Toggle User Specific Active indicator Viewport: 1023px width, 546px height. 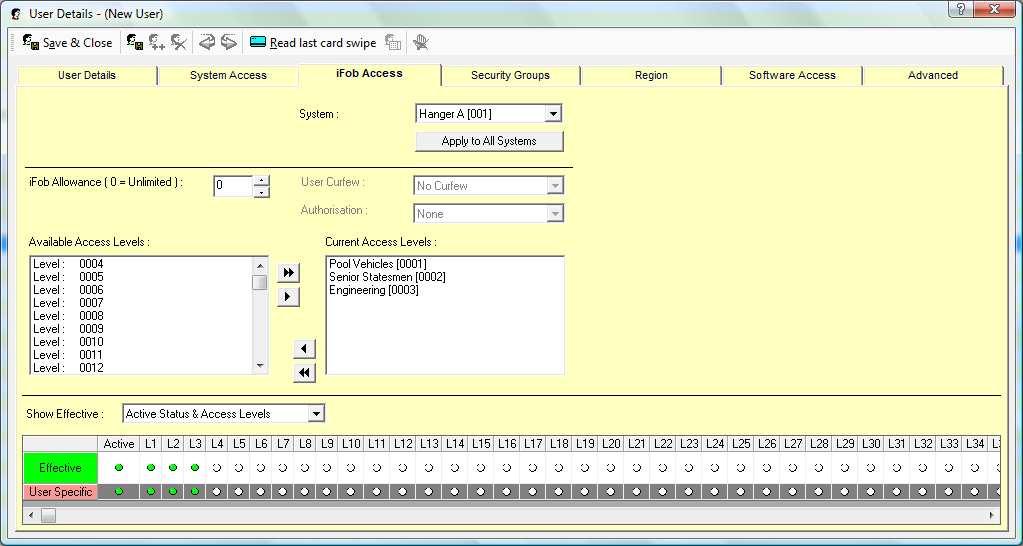coord(119,492)
